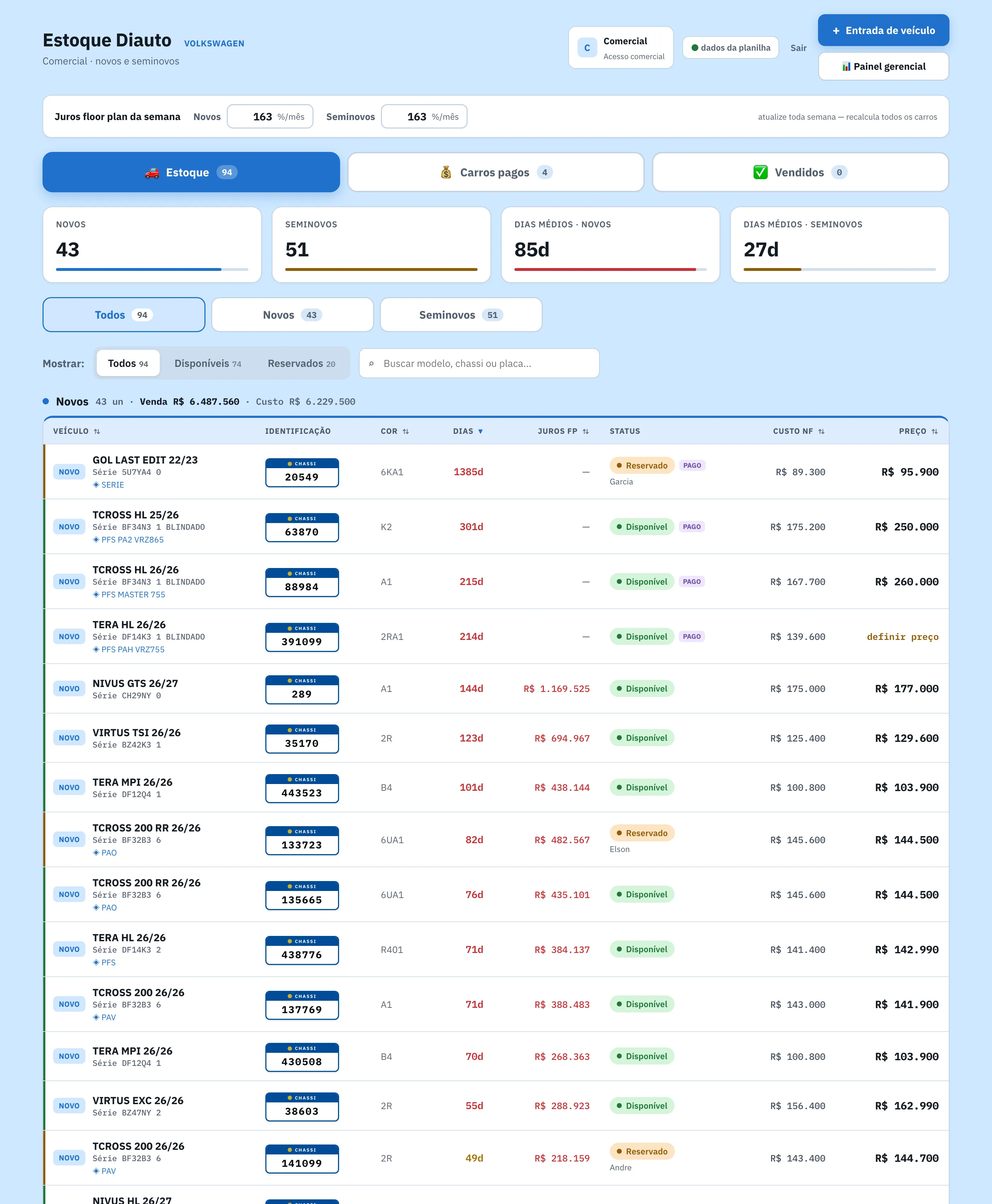Filter the list to Seminovos 51
This screenshot has width=992, height=1204.
[x=461, y=315]
